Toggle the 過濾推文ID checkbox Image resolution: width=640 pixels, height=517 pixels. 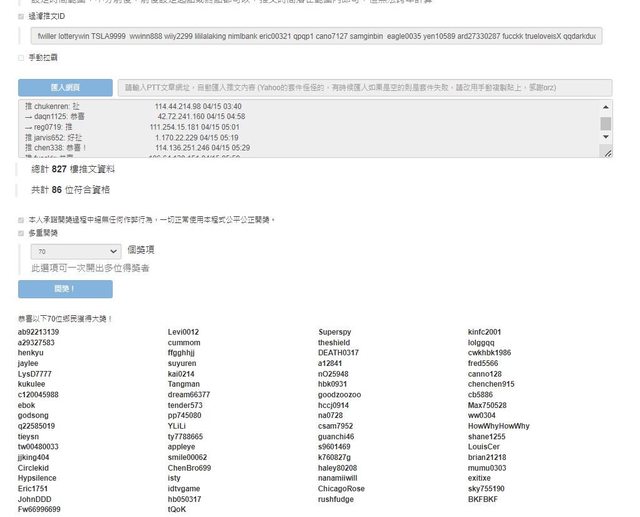click(22, 17)
